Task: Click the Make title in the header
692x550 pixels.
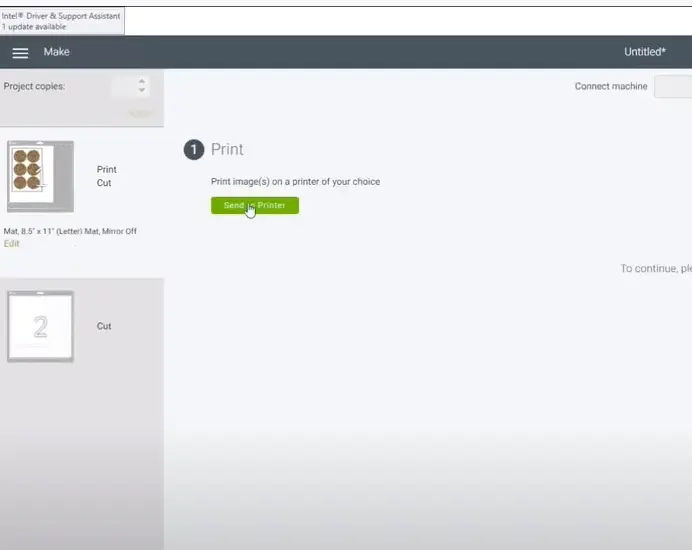Action: coord(57,52)
